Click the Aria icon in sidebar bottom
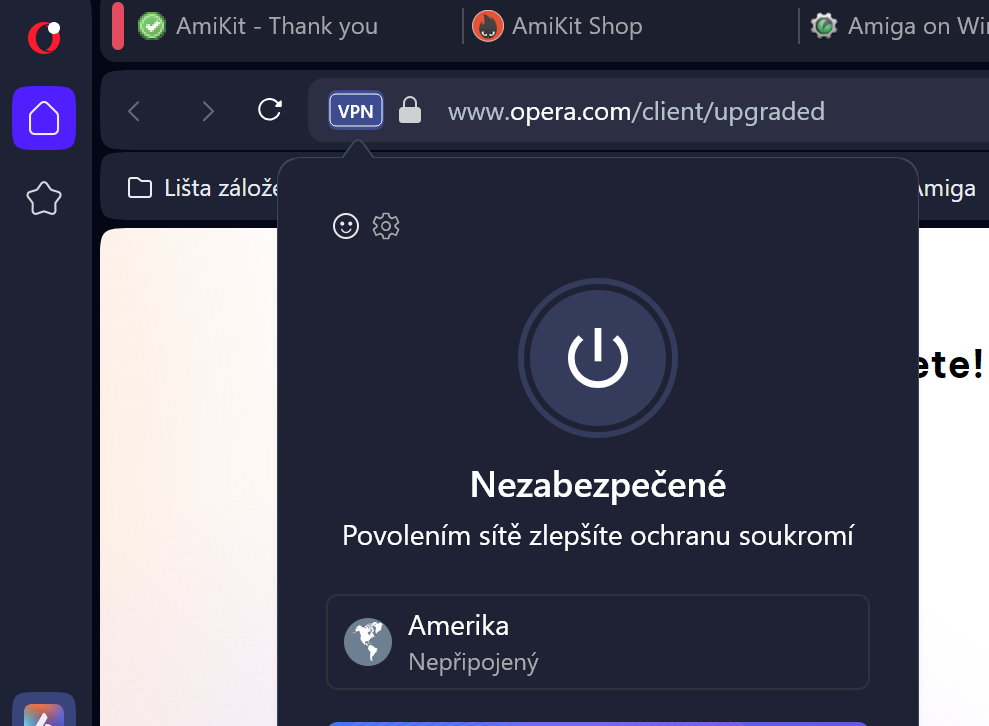989x726 pixels. (x=44, y=714)
